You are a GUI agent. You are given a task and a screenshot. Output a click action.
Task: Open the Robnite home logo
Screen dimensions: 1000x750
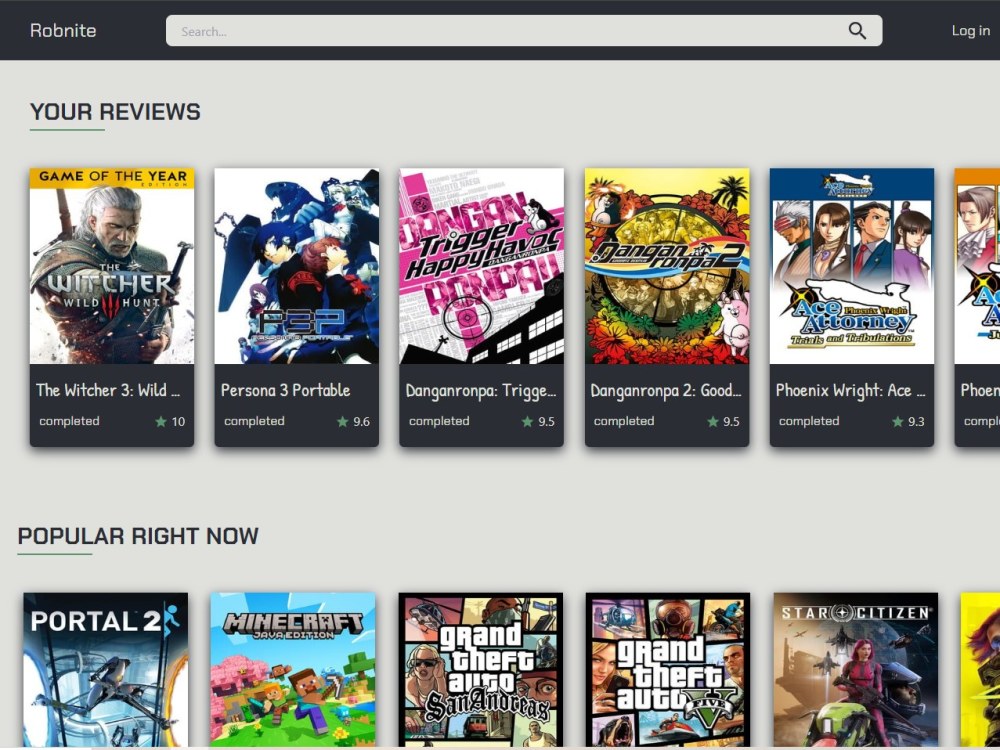tap(63, 31)
